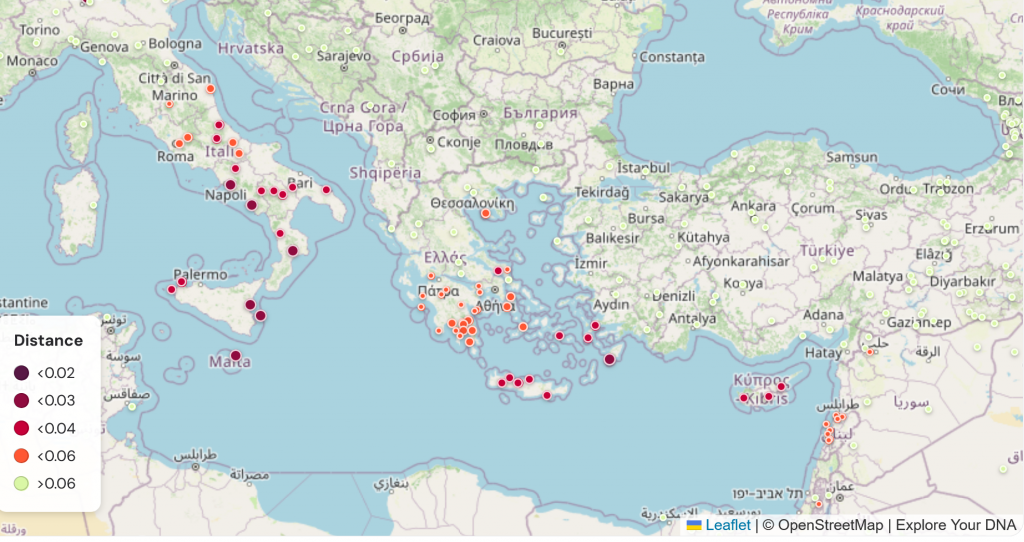The width and height of the screenshot is (1024, 542).
Task: Click the <0.03 legend color swatch
Action: pos(22,400)
